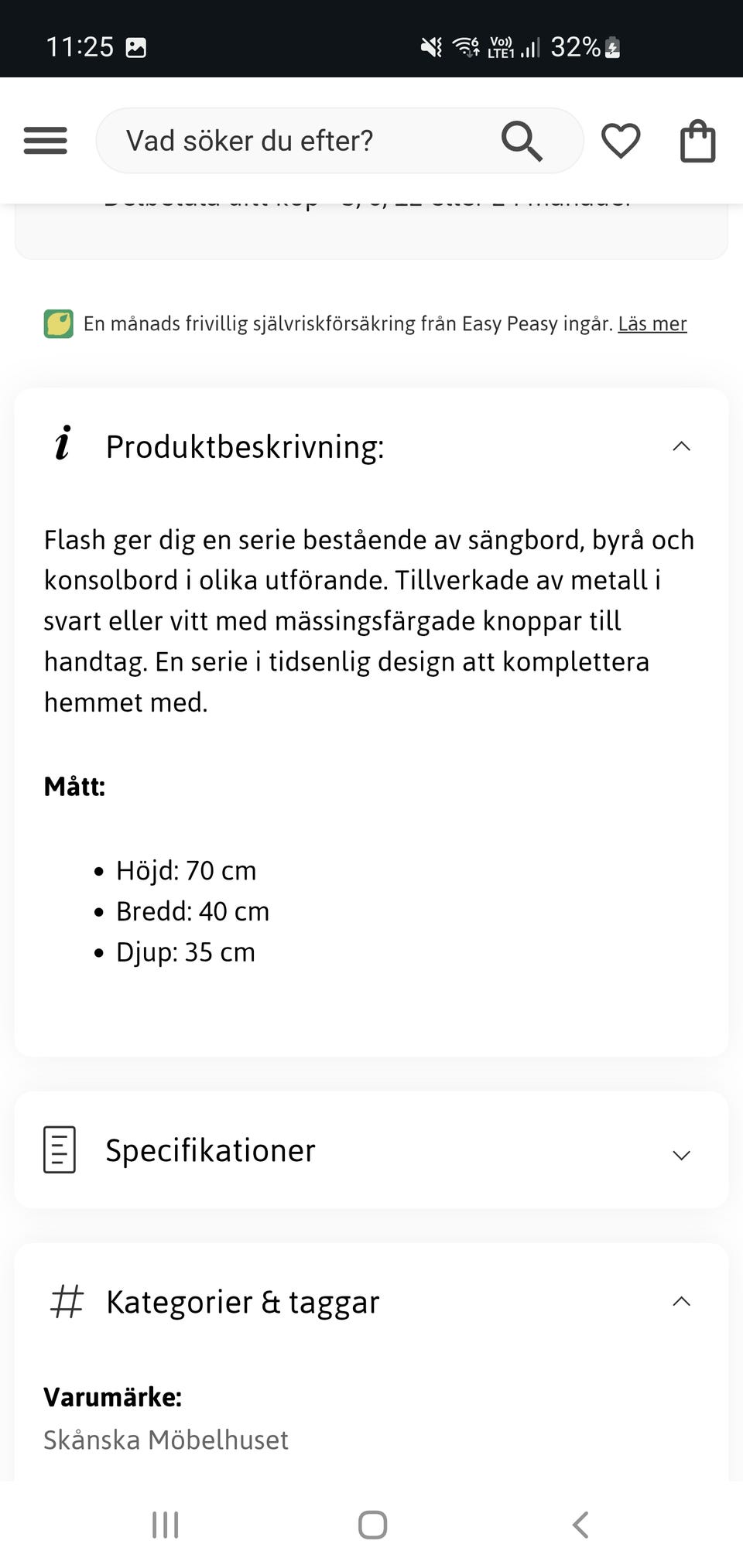Collapse the Produktbeskrivning section

[x=681, y=446]
